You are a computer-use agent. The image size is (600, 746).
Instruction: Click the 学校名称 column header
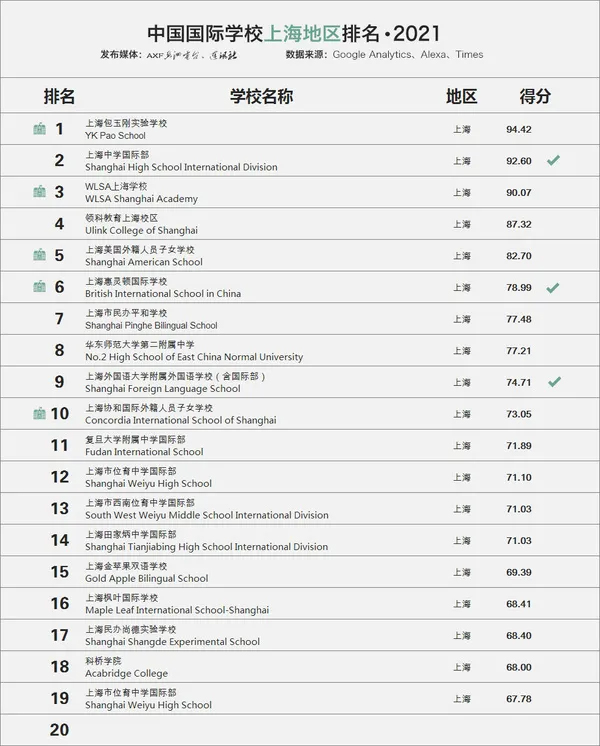[261, 96]
